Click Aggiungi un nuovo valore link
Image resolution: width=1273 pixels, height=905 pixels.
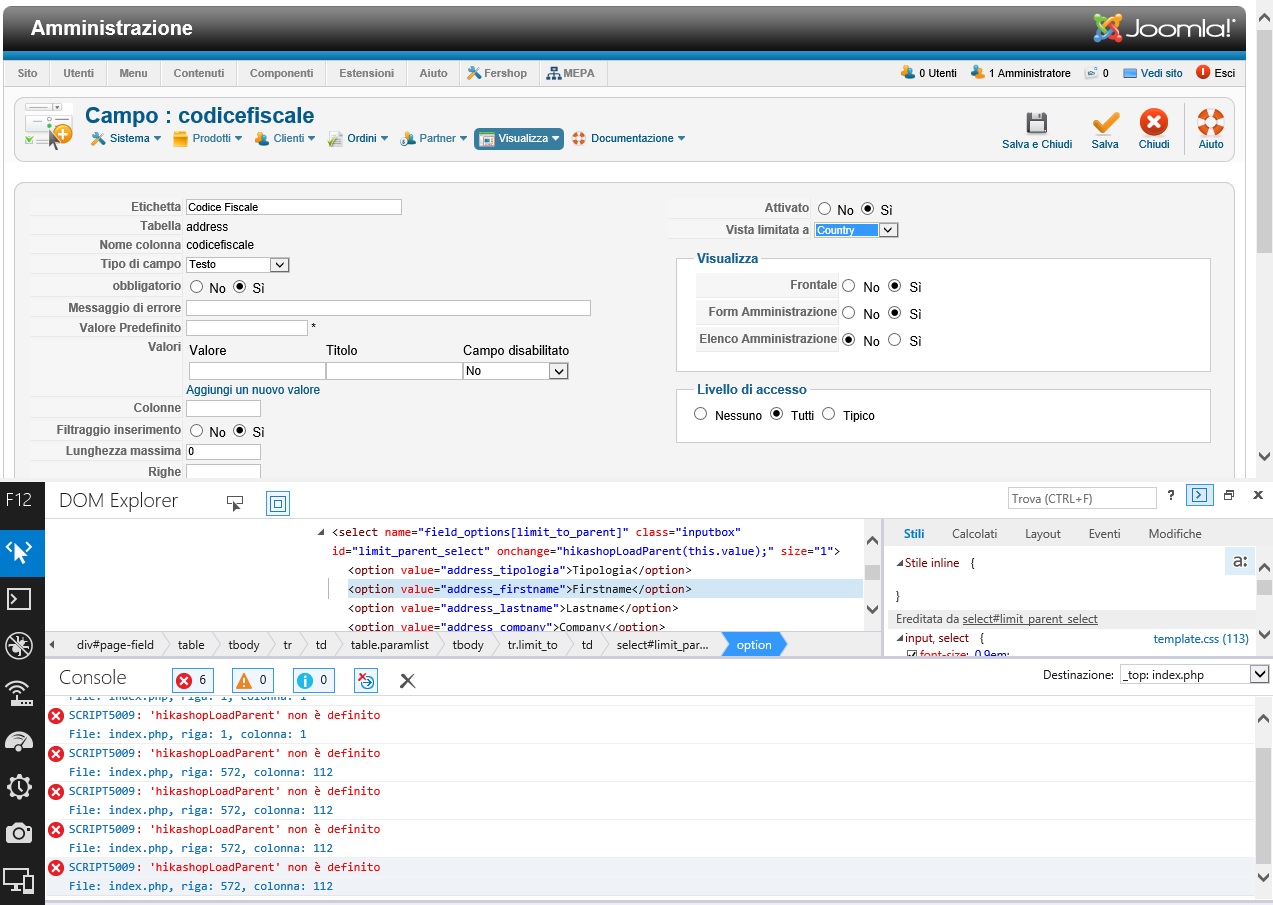point(253,390)
